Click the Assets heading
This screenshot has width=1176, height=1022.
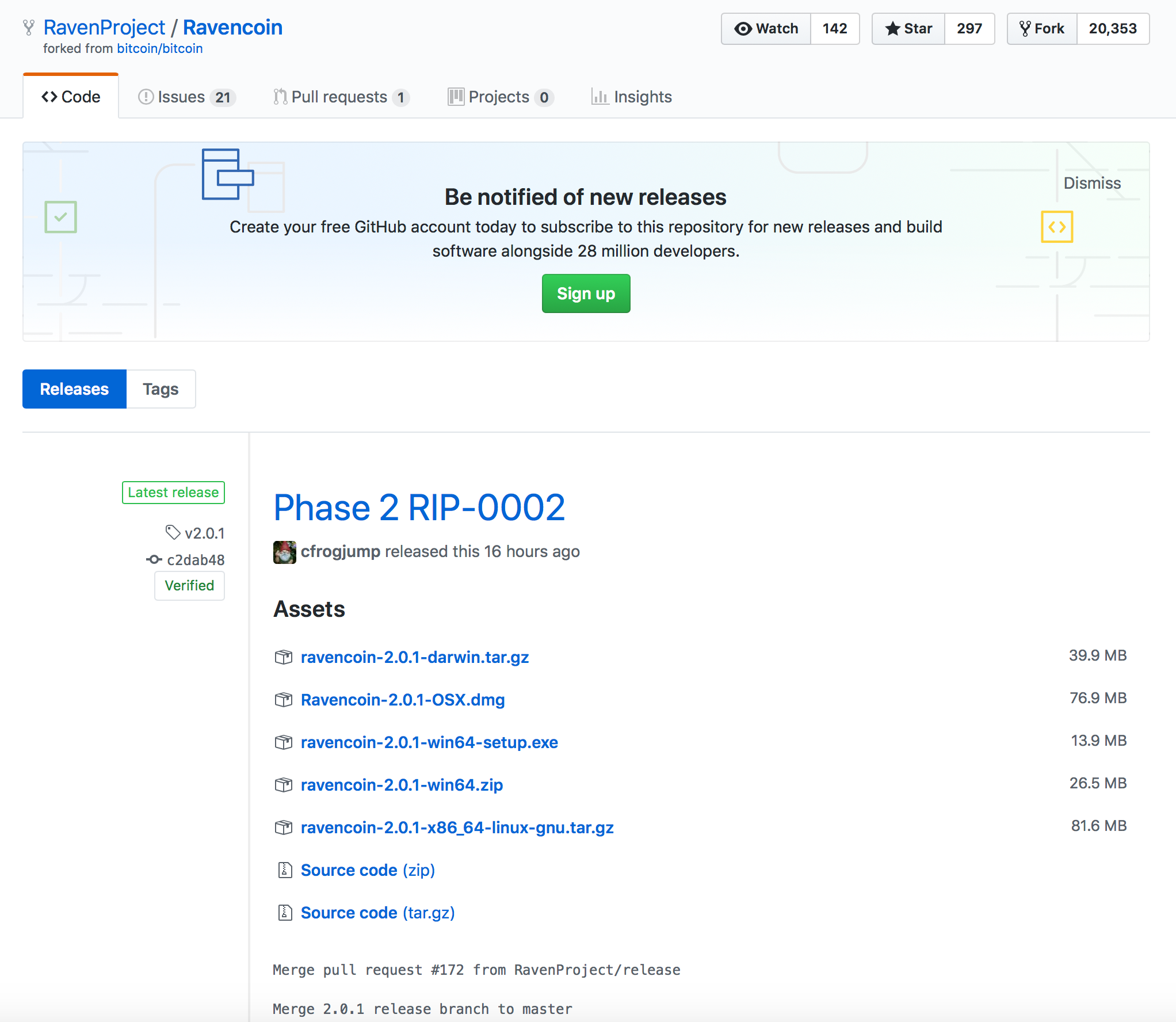309,609
